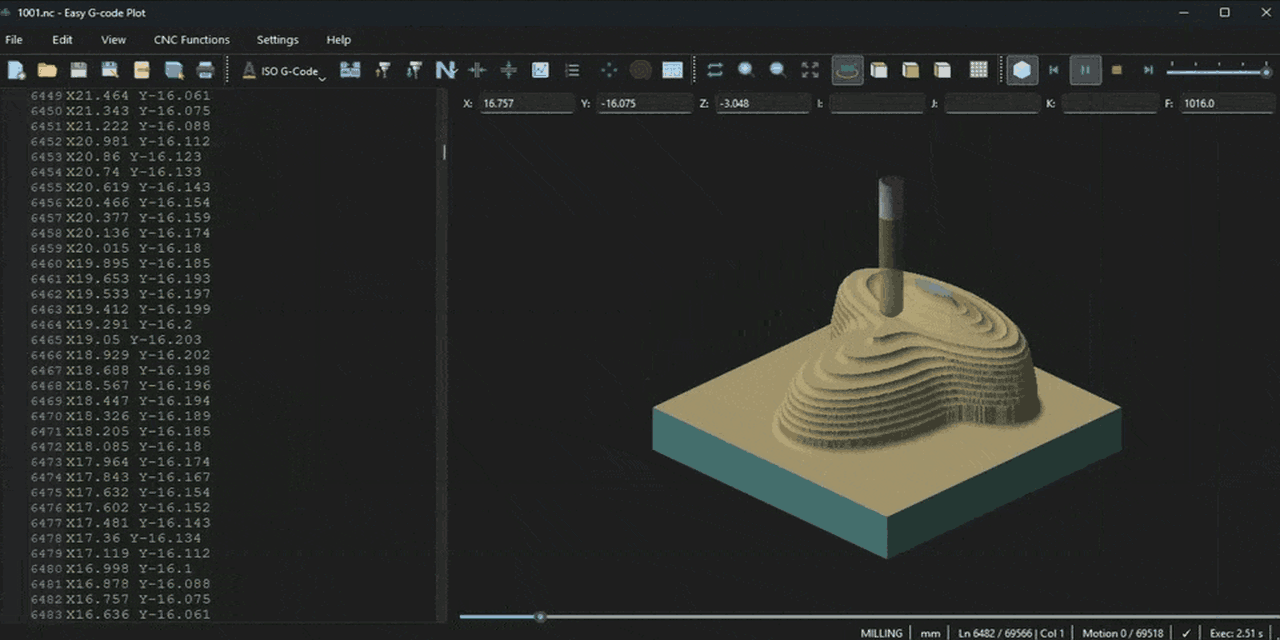
Task: Click the mm units status entry
Action: click(931, 633)
